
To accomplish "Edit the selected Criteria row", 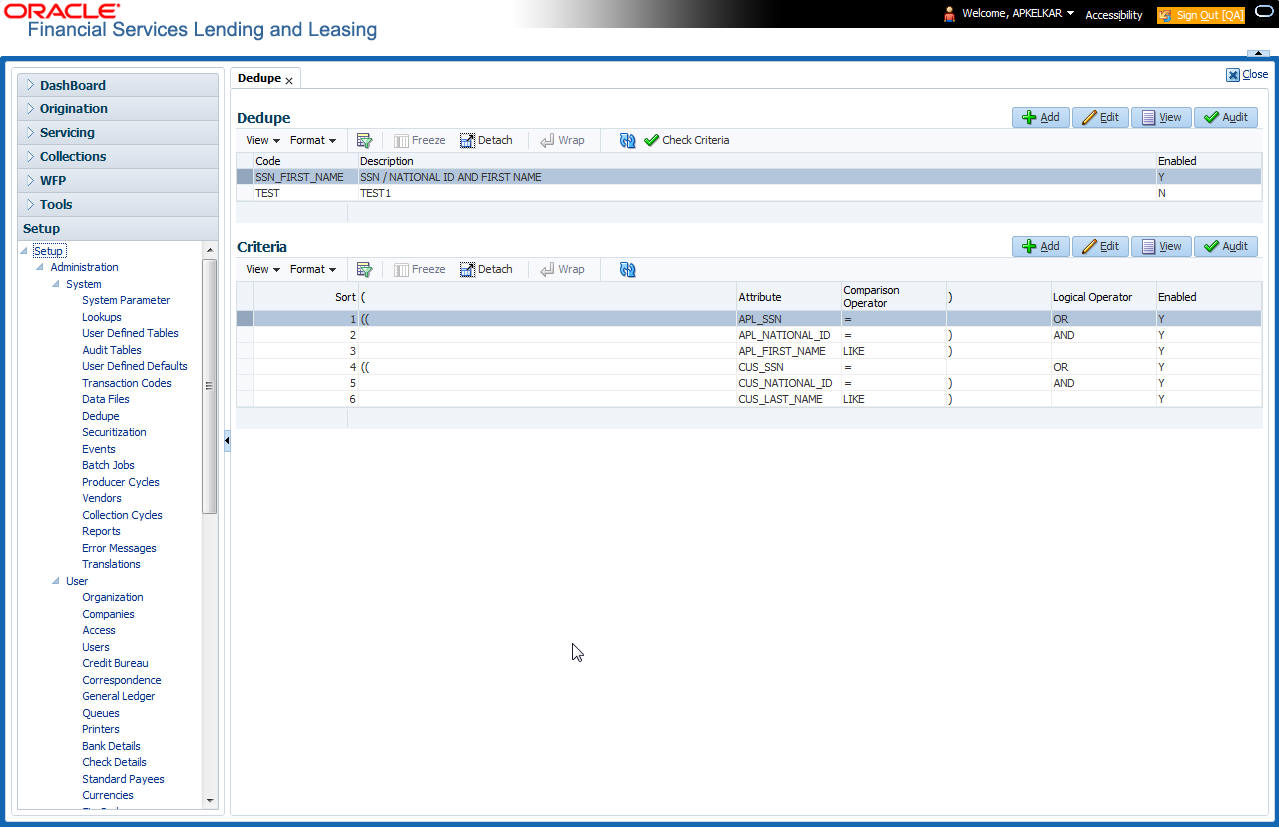I will (1100, 247).
